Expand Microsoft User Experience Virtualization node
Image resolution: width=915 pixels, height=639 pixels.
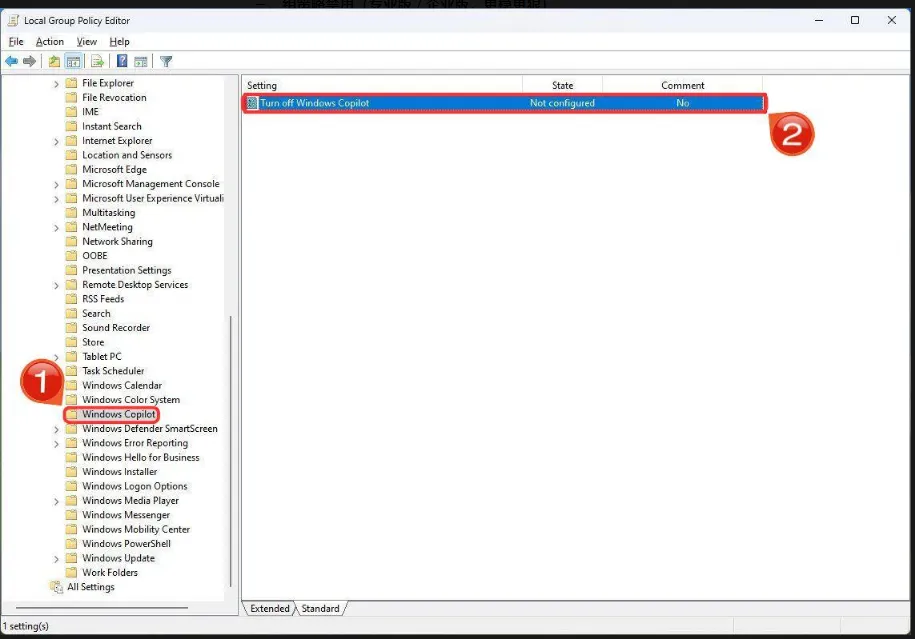(56, 199)
